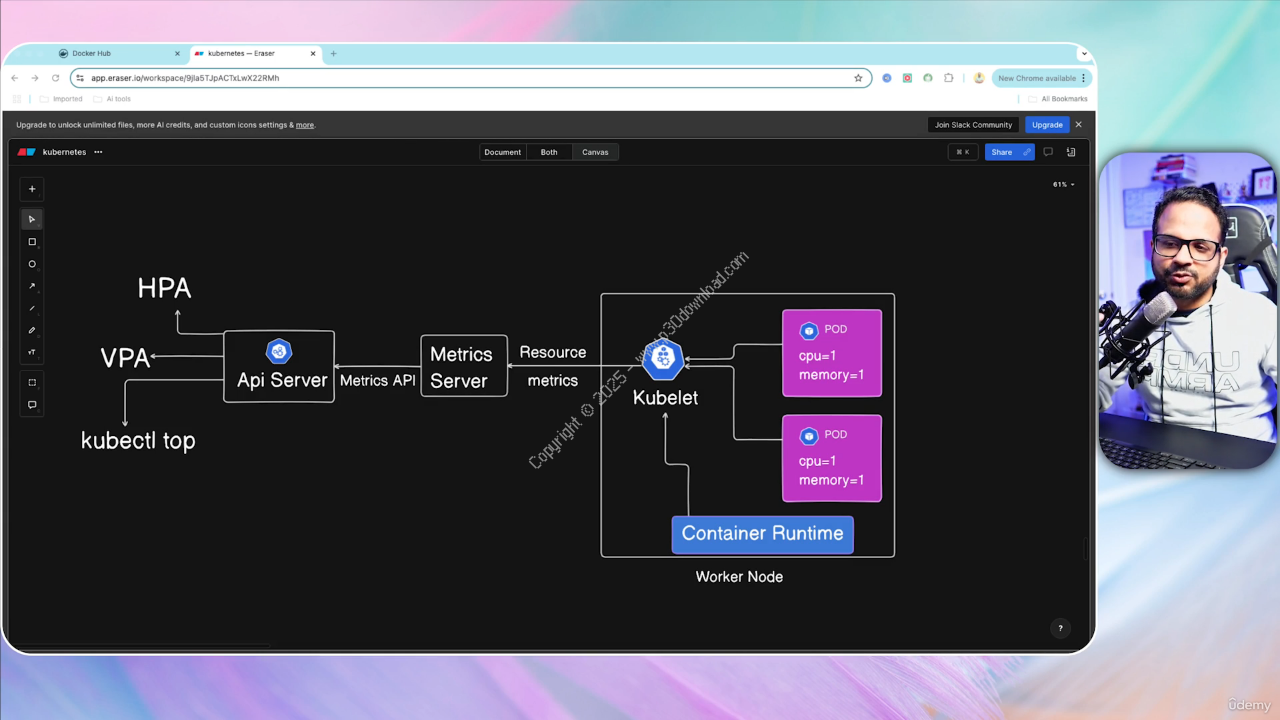1280x720 pixels.
Task: Dismiss the upgrade banner
Action: tap(1078, 125)
